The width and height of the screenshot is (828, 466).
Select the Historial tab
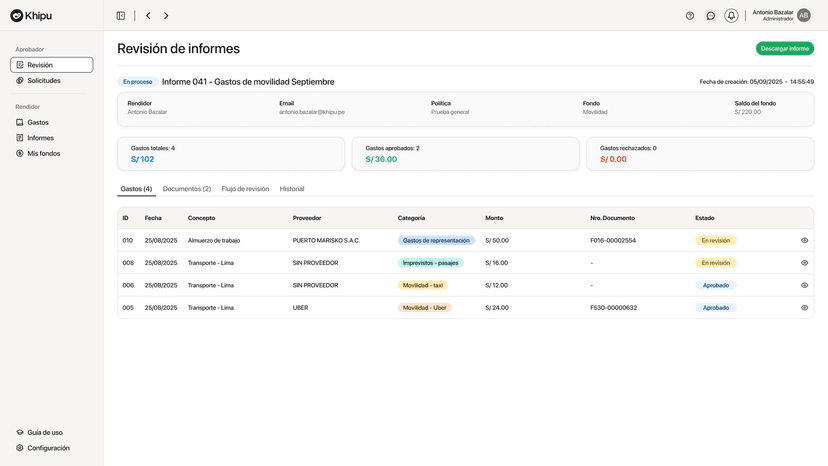pyautogui.click(x=292, y=189)
